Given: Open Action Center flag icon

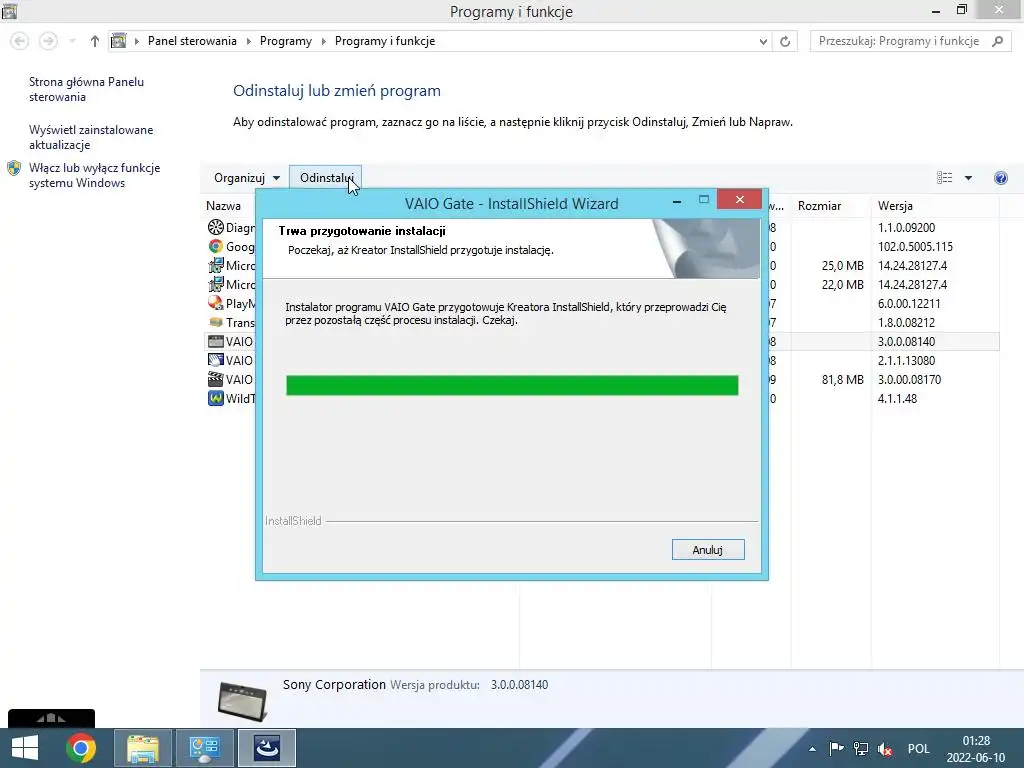Looking at the screenshot, I should coord(836,749).
